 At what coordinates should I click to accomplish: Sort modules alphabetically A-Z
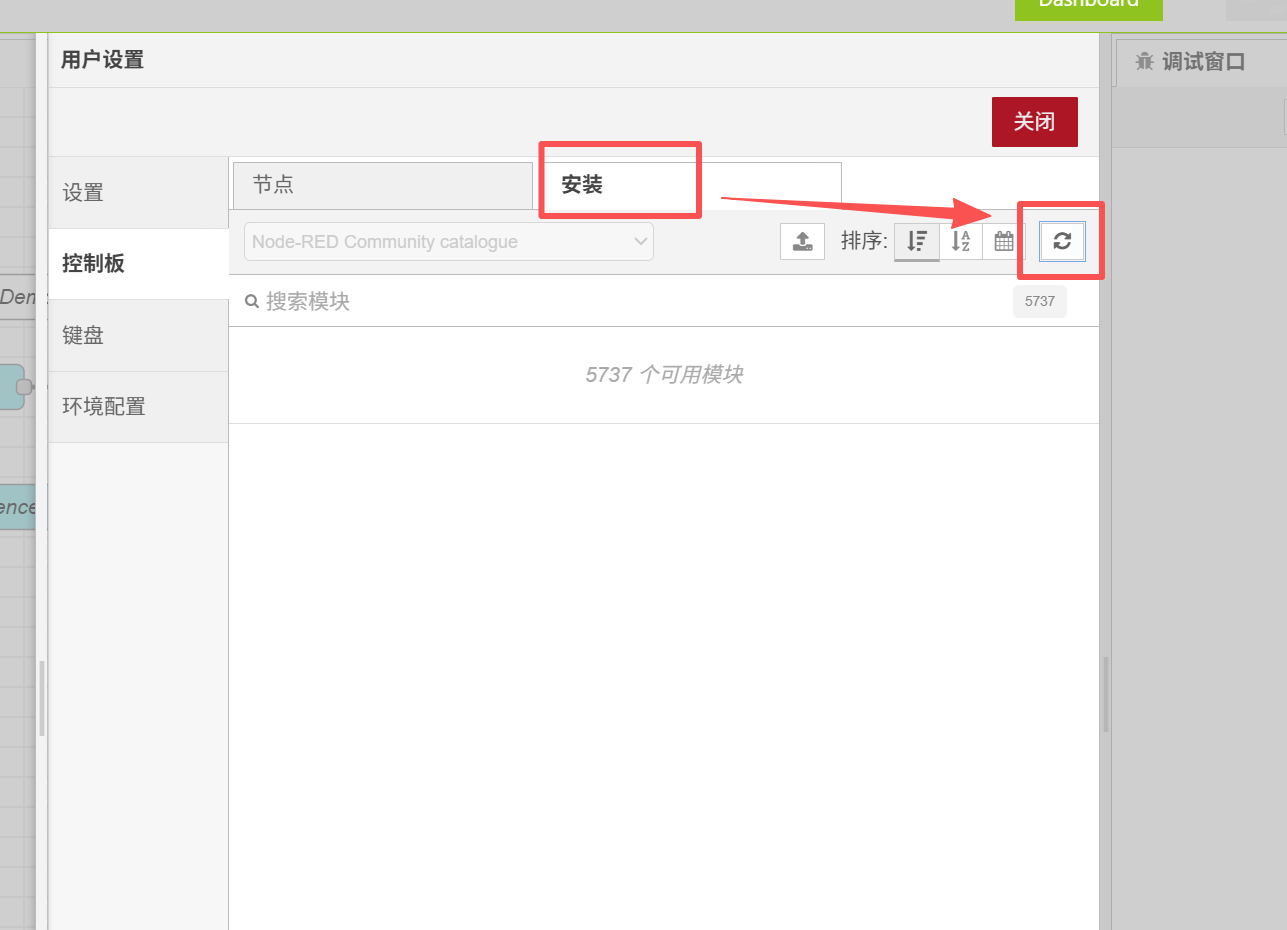(960, 241)
